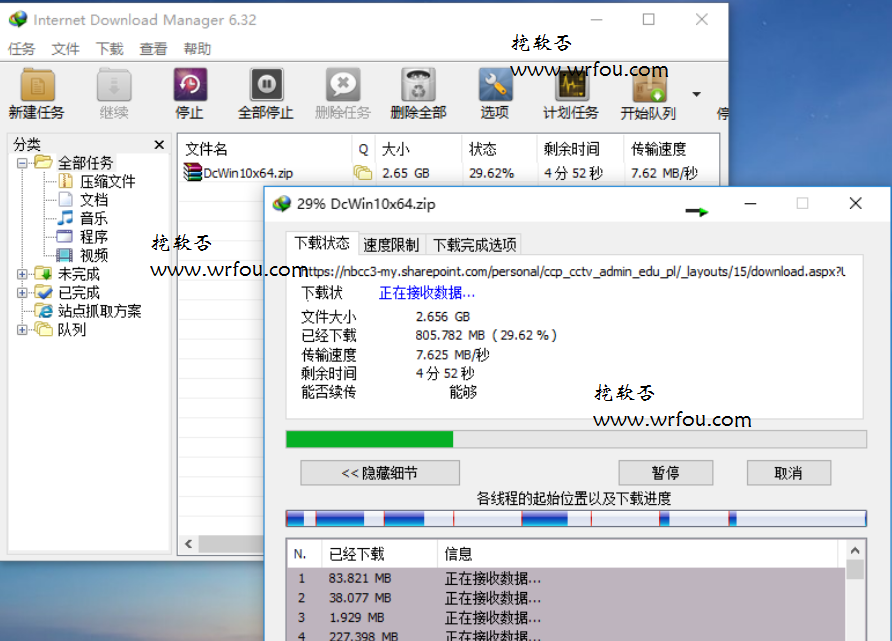
Task: Sort by 状态 column header
Action: (x=499, y=149)
